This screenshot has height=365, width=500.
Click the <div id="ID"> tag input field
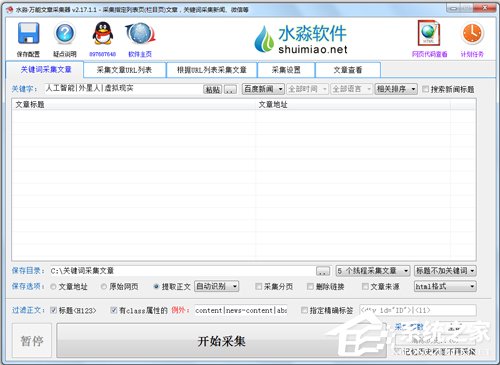coord(418,310)
